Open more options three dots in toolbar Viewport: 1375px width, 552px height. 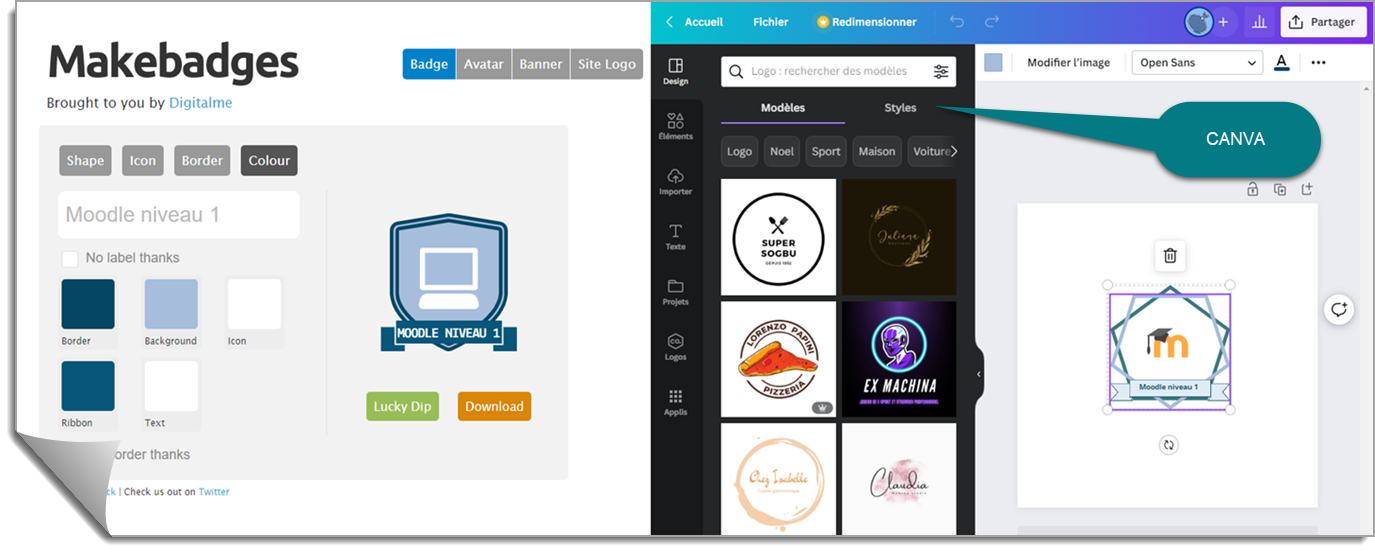pos(1318,62)
